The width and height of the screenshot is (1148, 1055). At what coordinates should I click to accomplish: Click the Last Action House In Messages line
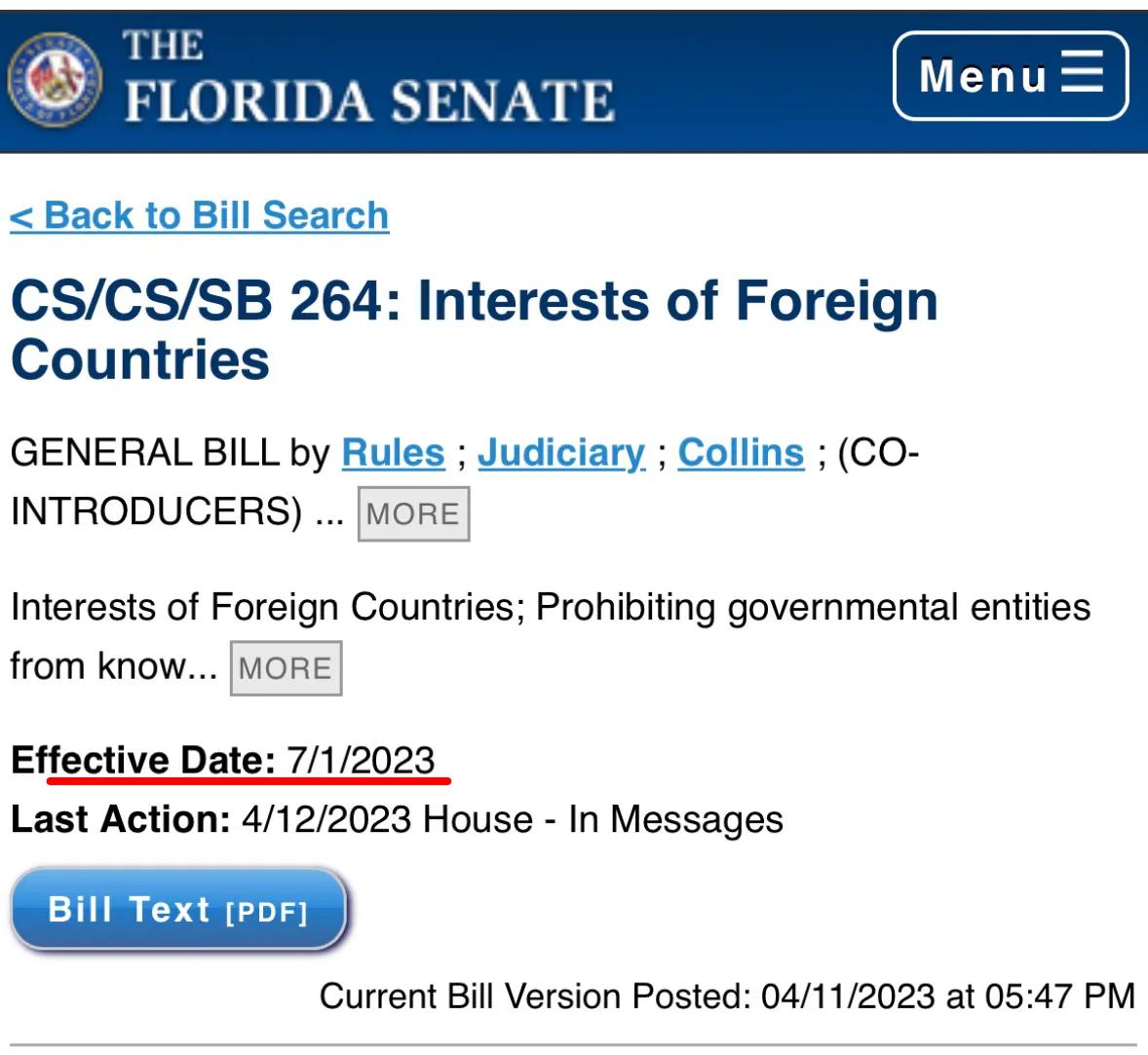click(x=397, y=819)
